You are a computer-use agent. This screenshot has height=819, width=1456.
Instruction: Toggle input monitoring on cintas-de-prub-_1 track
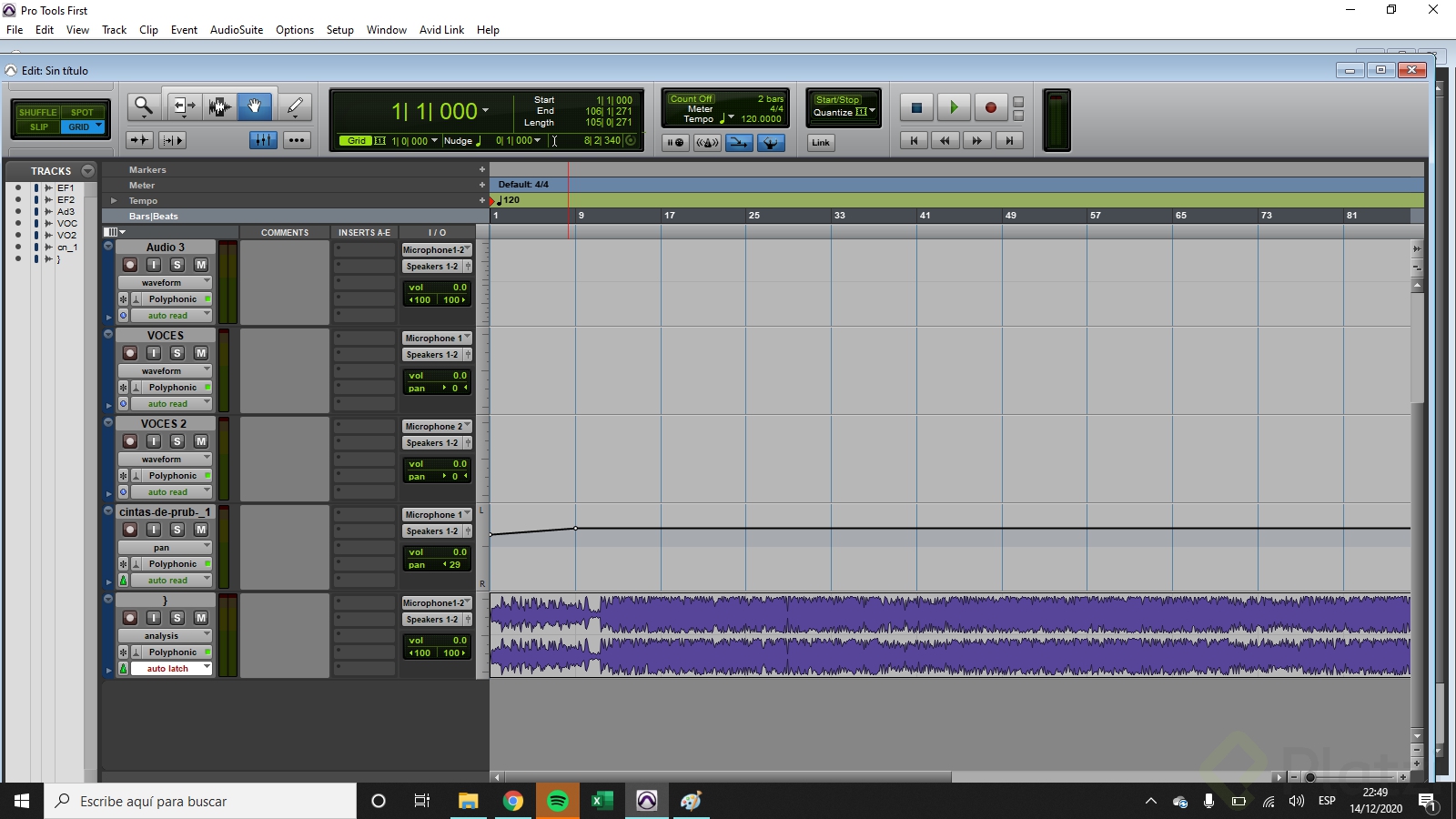[154, 530]
